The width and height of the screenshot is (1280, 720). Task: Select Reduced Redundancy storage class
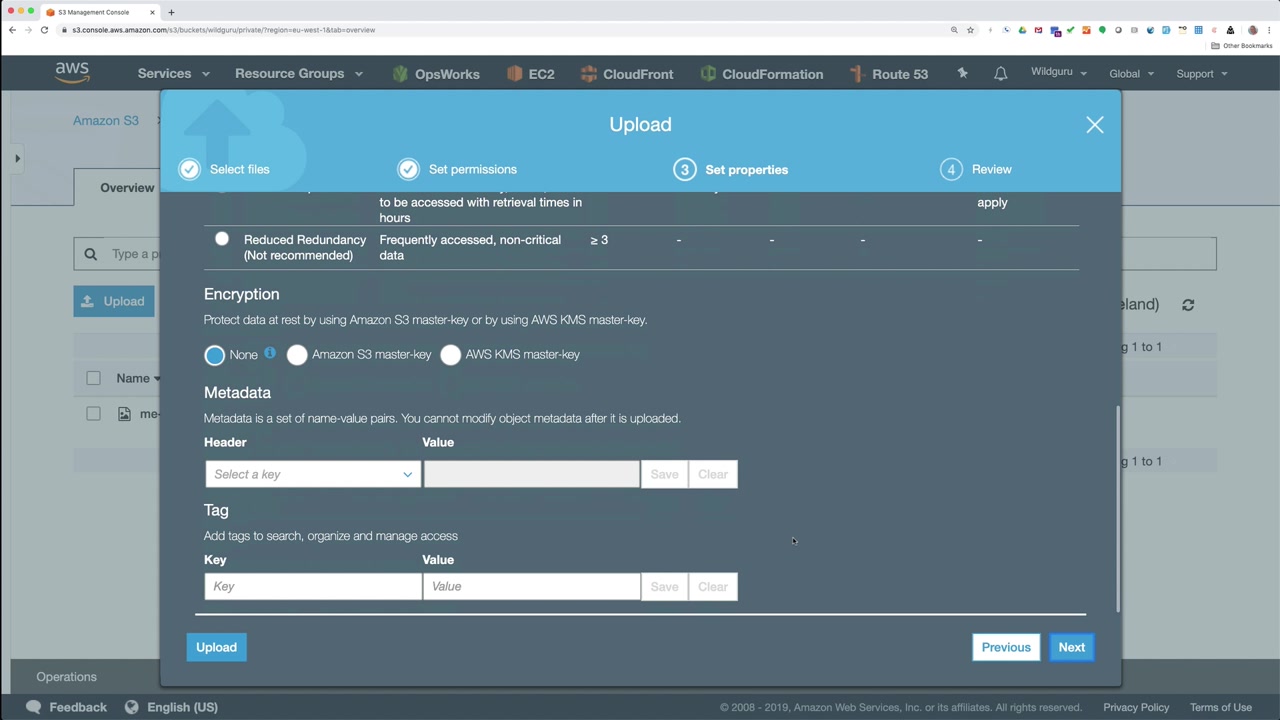pos(222,239)
